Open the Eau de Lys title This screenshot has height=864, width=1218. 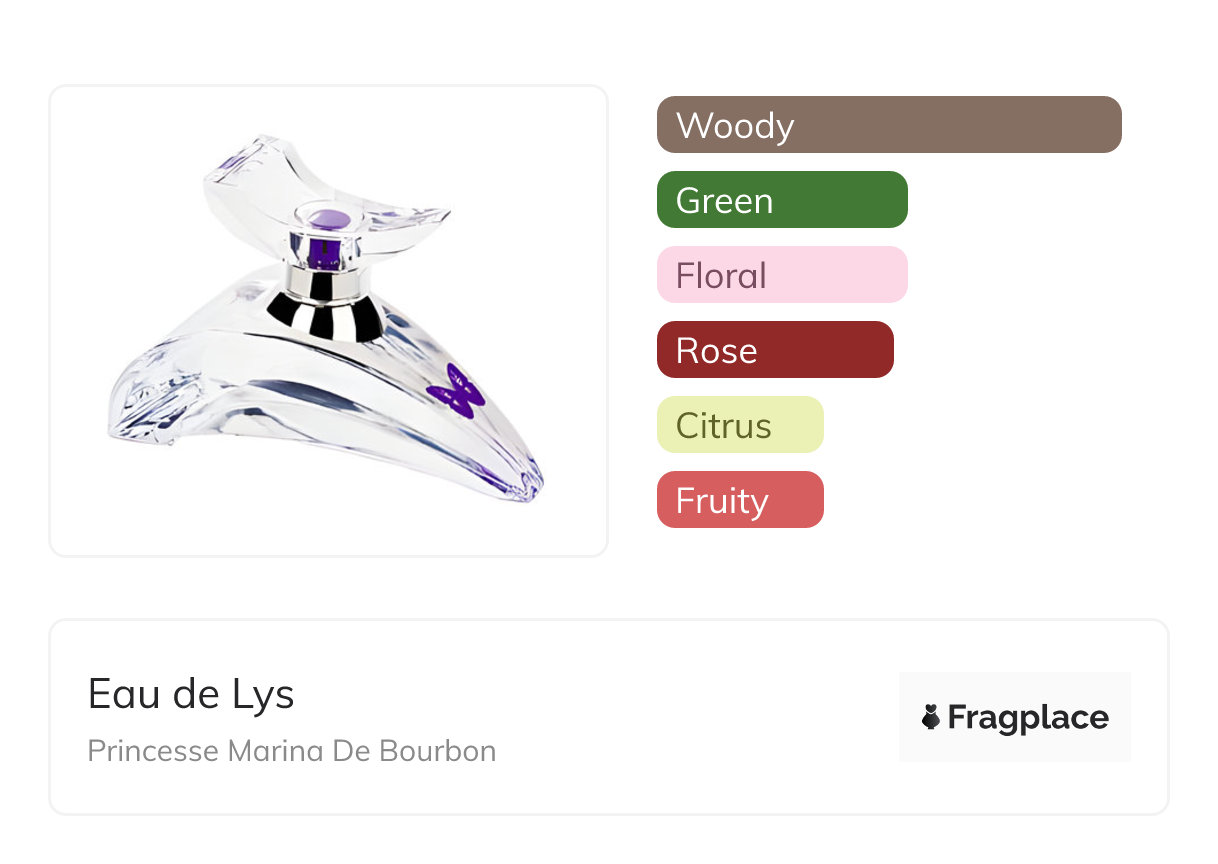click(191, 694)
